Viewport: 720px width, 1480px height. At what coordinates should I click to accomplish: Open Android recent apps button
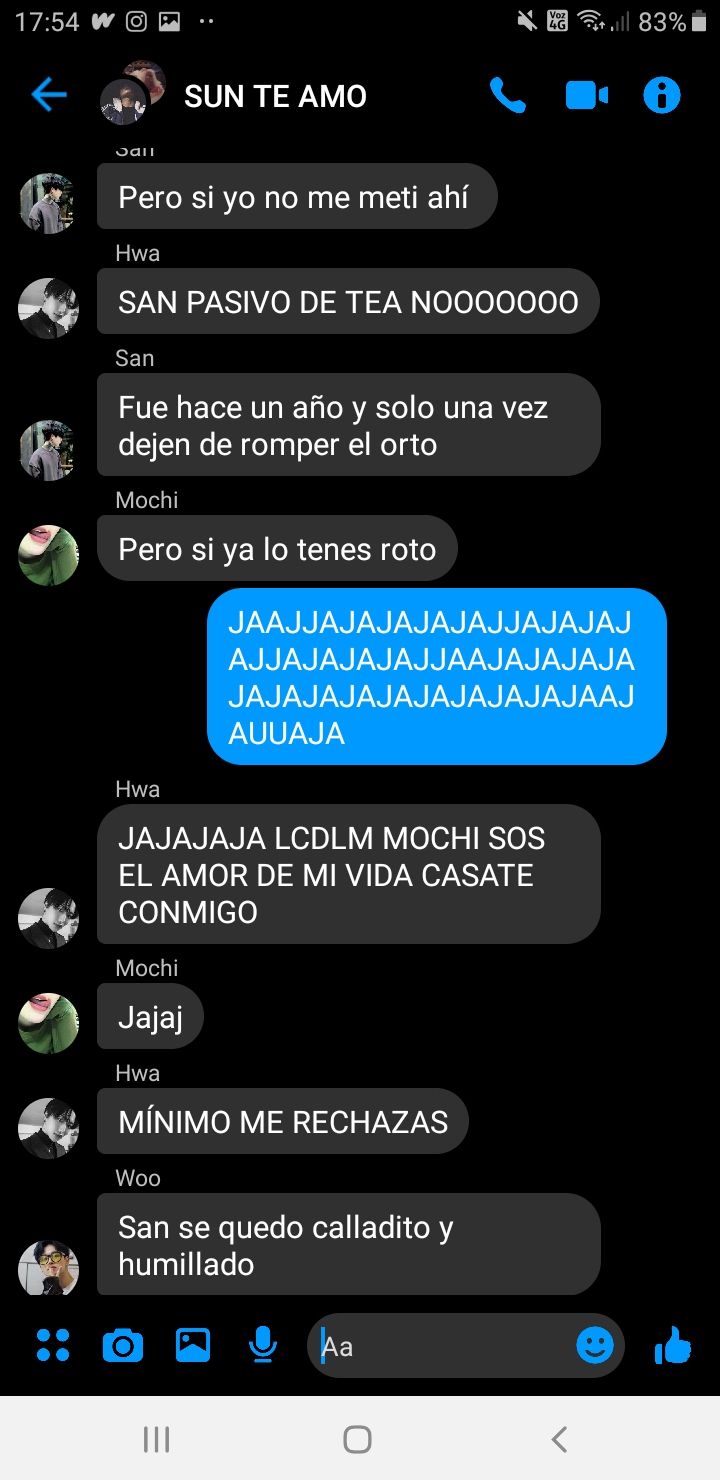[x=156, y=1439]
